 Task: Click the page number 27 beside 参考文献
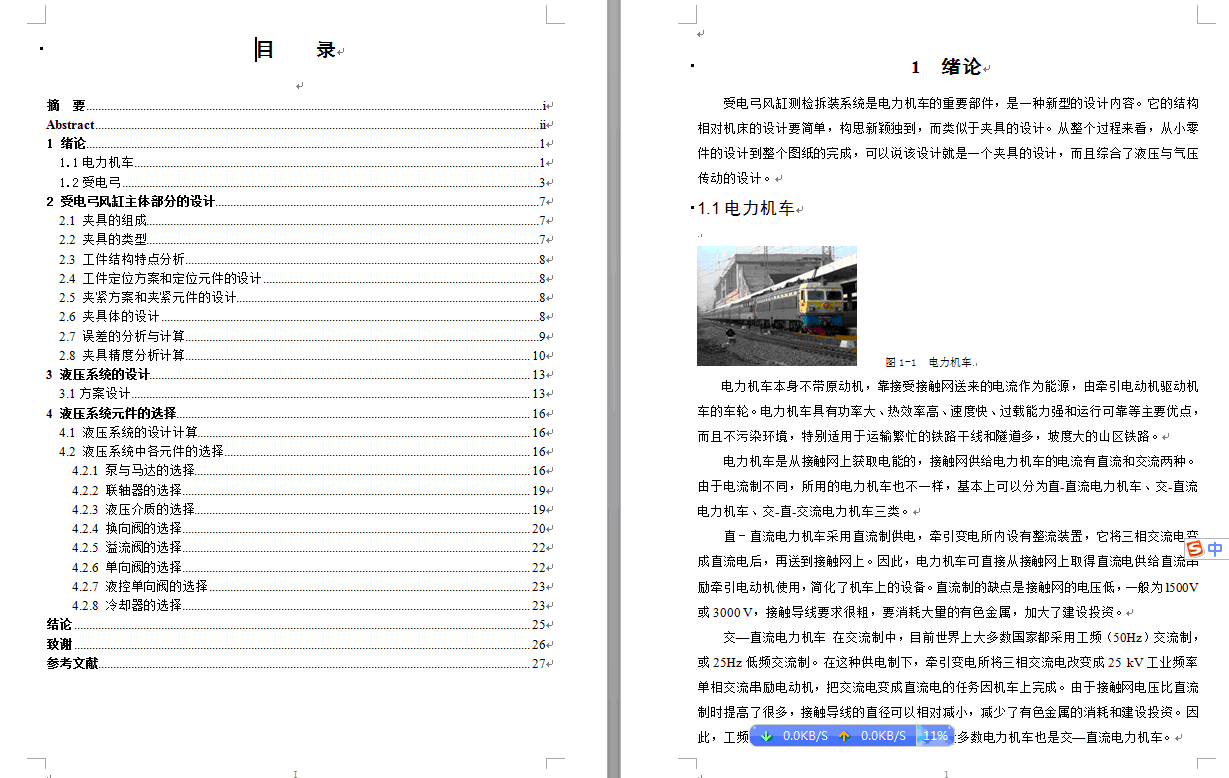pos(538,663)
